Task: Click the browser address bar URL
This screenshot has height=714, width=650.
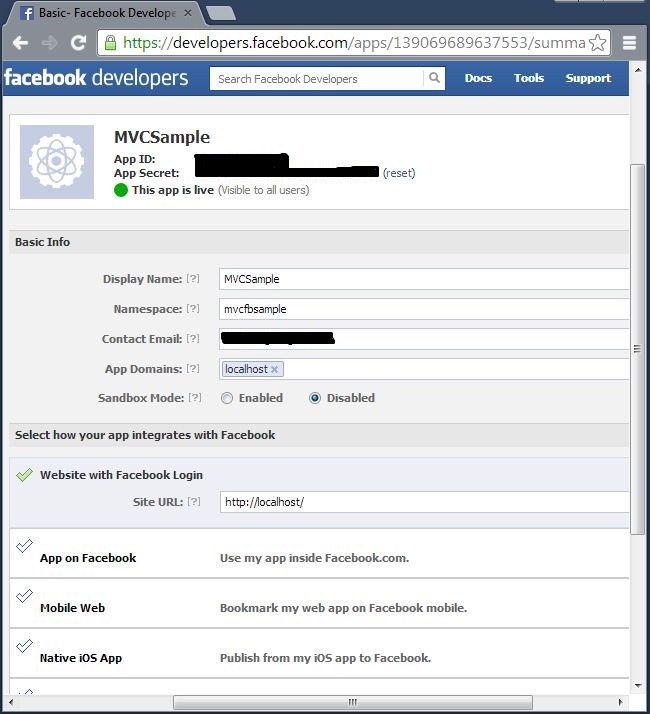Action: pos(354,43)
